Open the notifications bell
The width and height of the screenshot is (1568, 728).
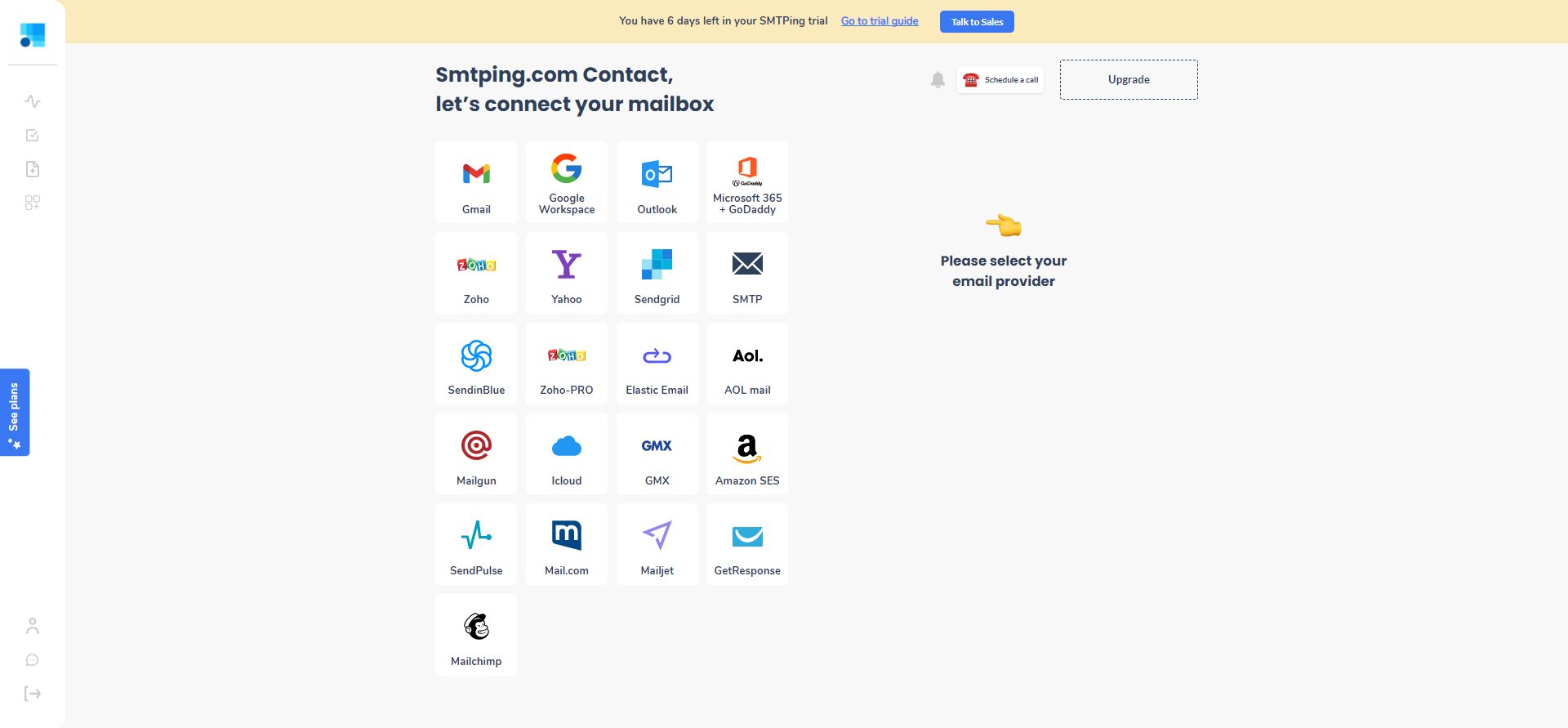click(x=938, y=80)
